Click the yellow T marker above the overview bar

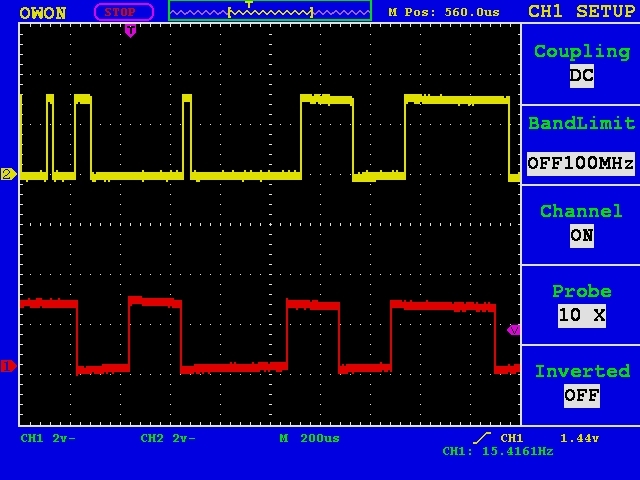[x=249, y=4]
